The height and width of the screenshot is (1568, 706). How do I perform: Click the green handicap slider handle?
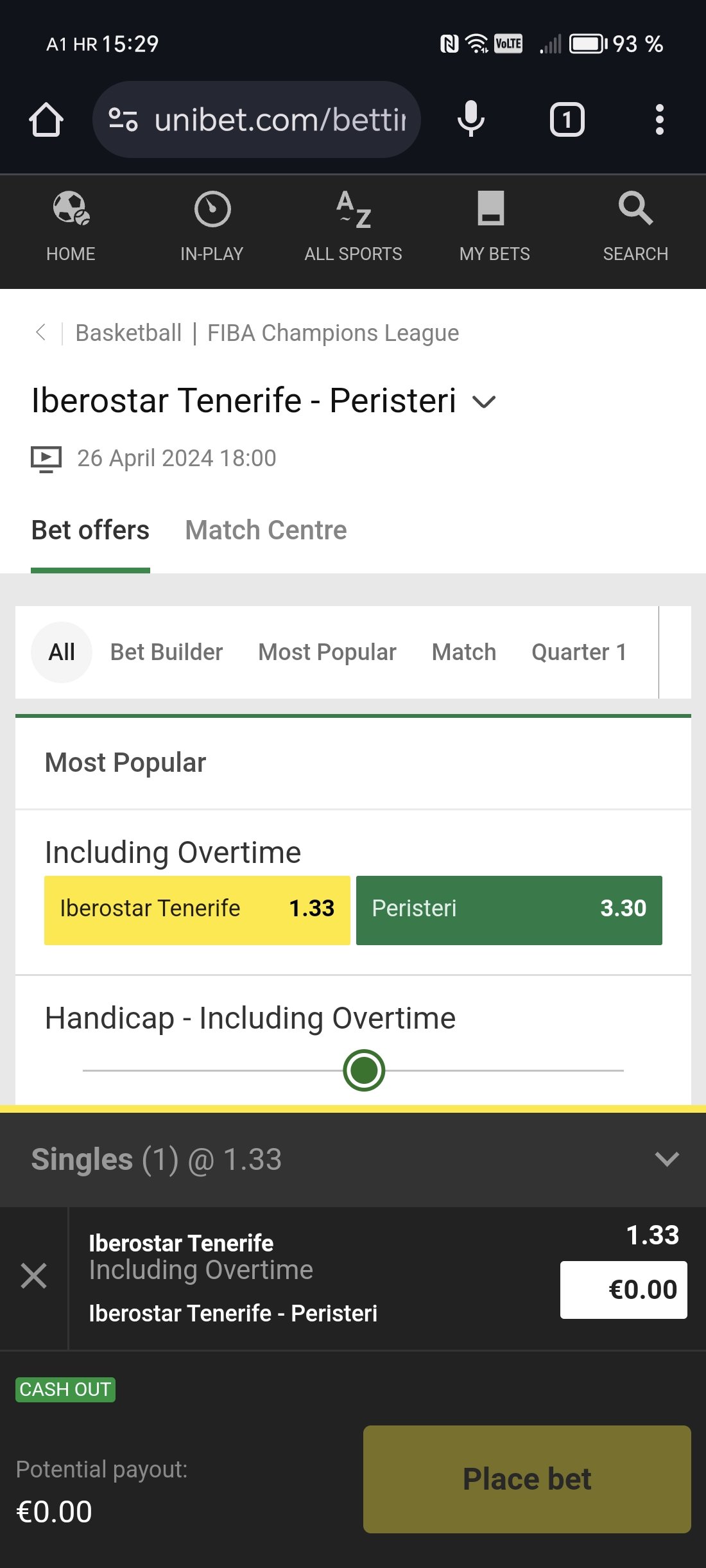364,1070
